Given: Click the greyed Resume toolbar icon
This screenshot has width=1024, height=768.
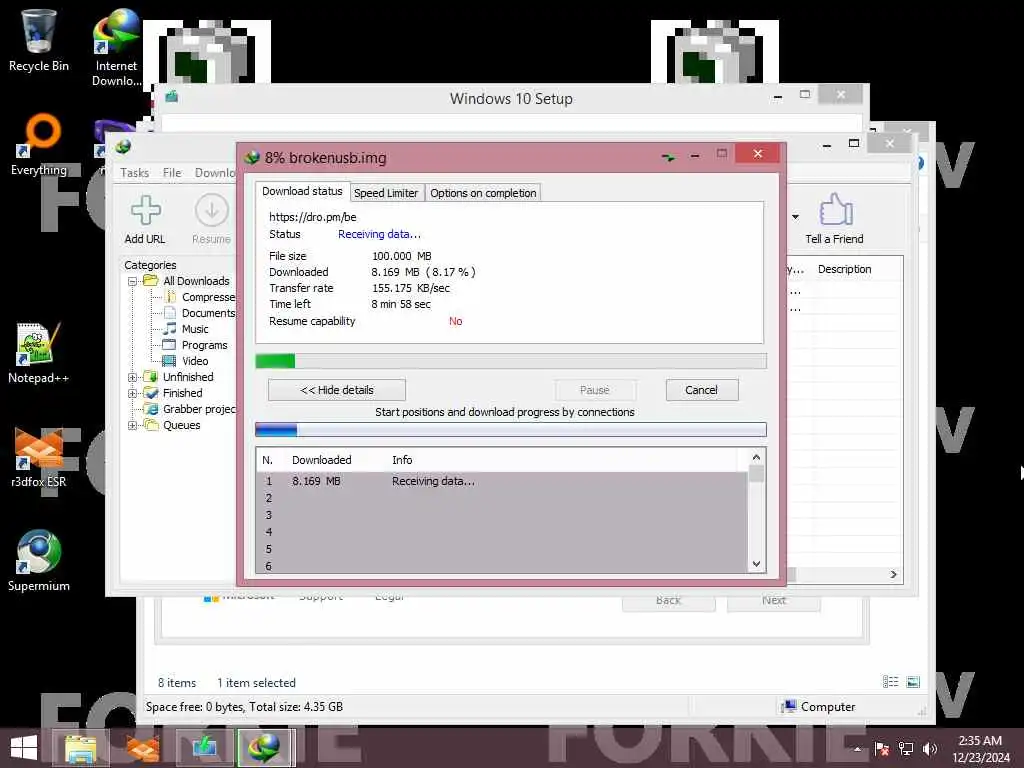Looking at the screenshot, I should [x=212, y=210].
